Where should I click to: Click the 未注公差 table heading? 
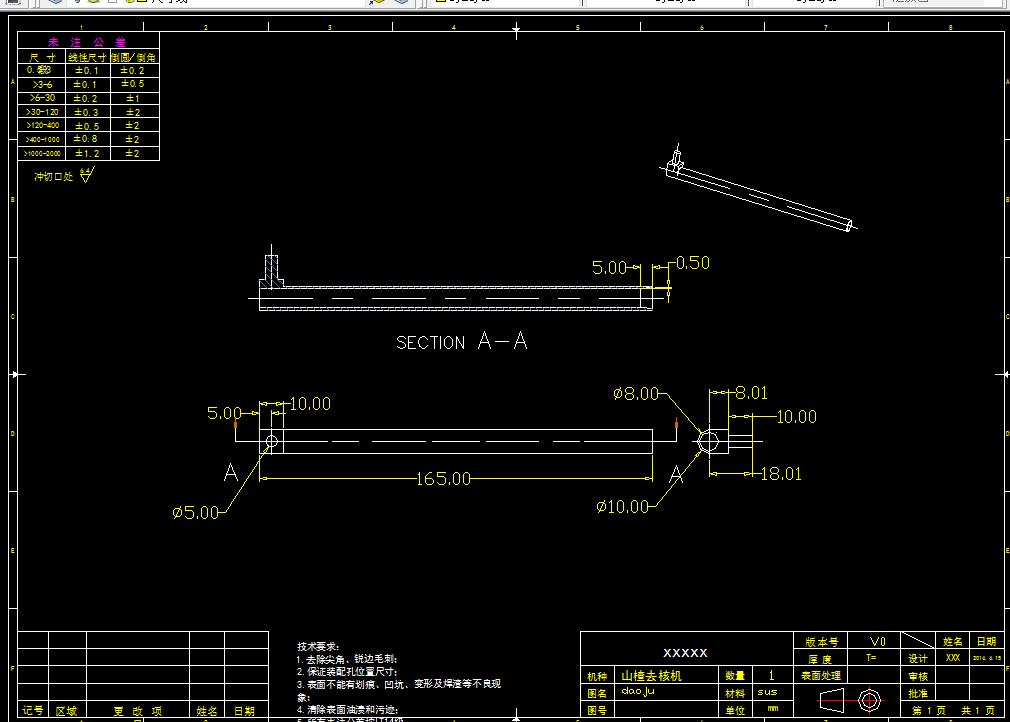(x=88, y=42)
